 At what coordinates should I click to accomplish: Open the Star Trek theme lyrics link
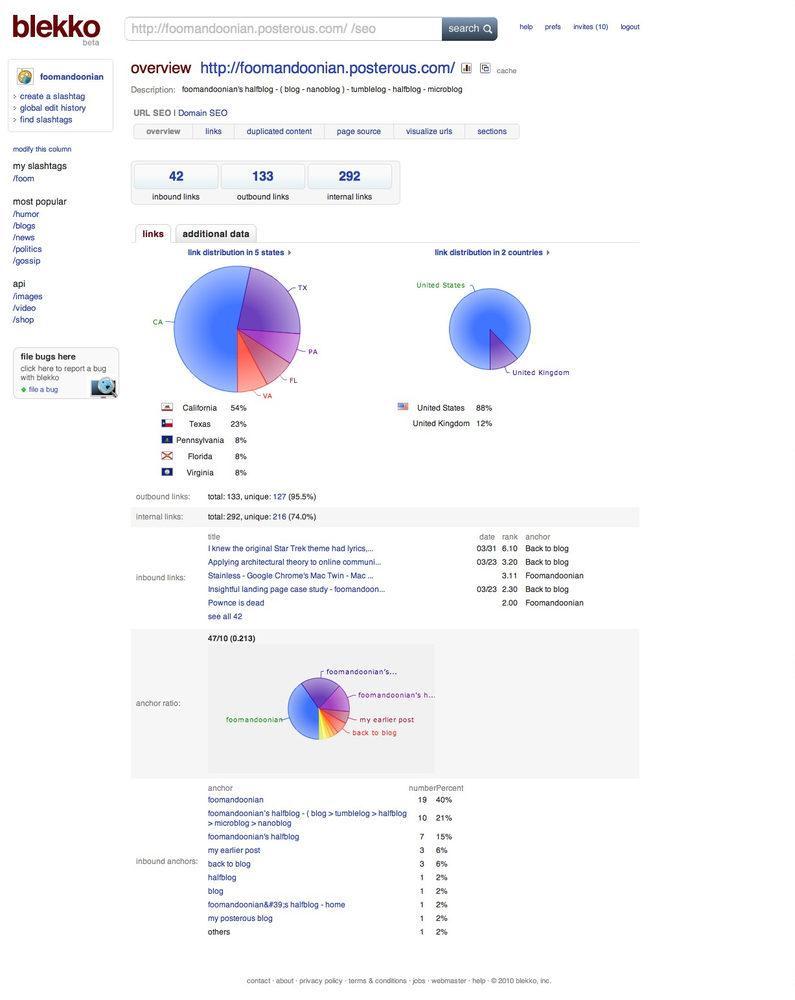pos(291,548)
